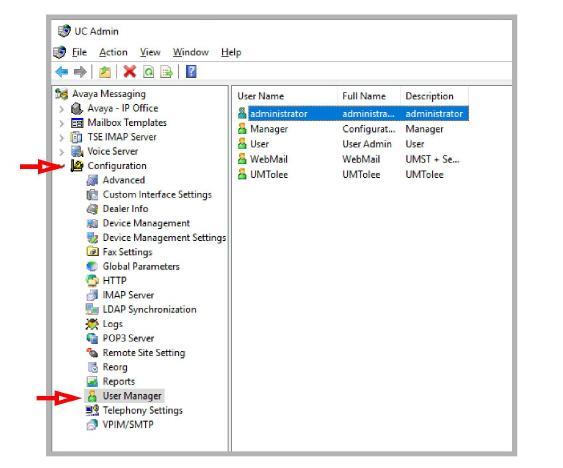
Task: Click the Global Parameters globe icon
Action: point(92,266)
